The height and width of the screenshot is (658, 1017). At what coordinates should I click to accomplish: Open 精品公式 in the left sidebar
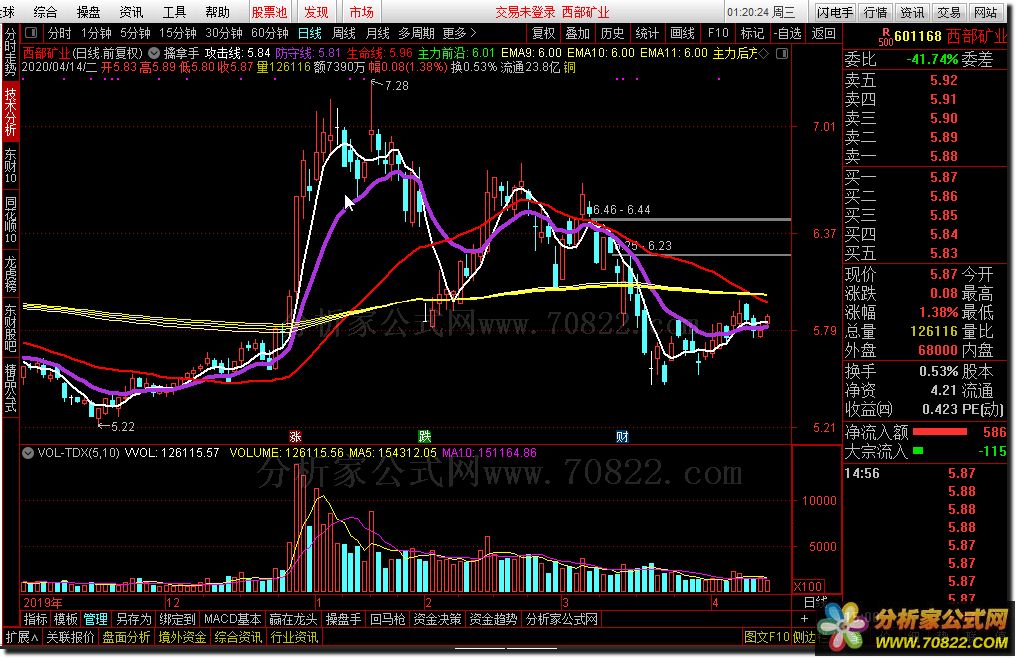pyautogui.click(x=10, y=387)
